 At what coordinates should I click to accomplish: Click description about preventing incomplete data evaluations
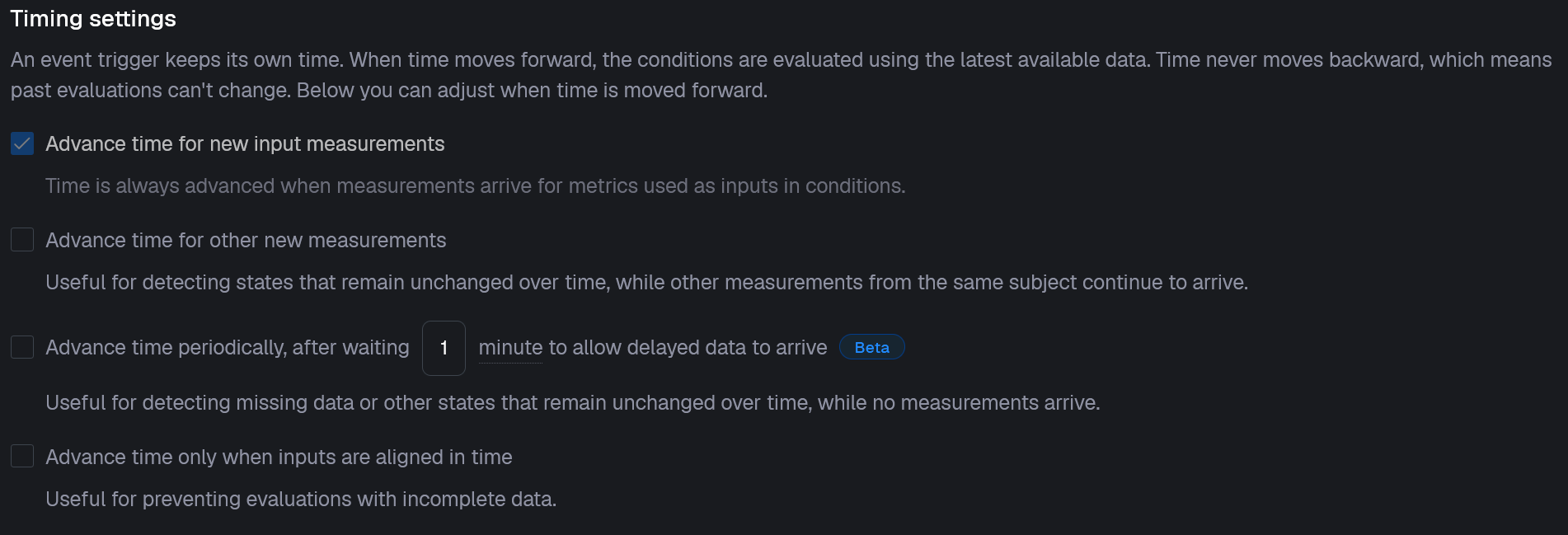click(x=300, y=499)
